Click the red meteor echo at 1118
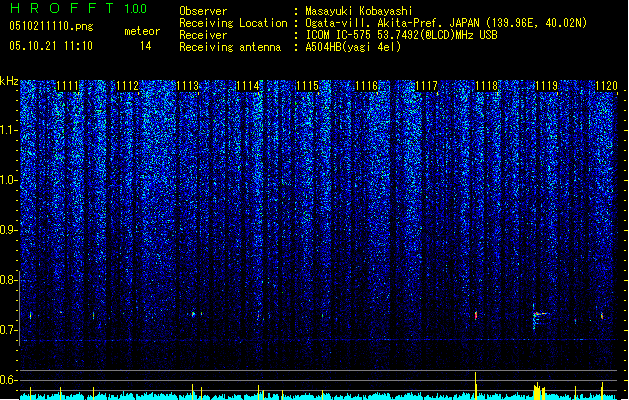The width and height of the screenshot is (629, 400). coord(476,315)
